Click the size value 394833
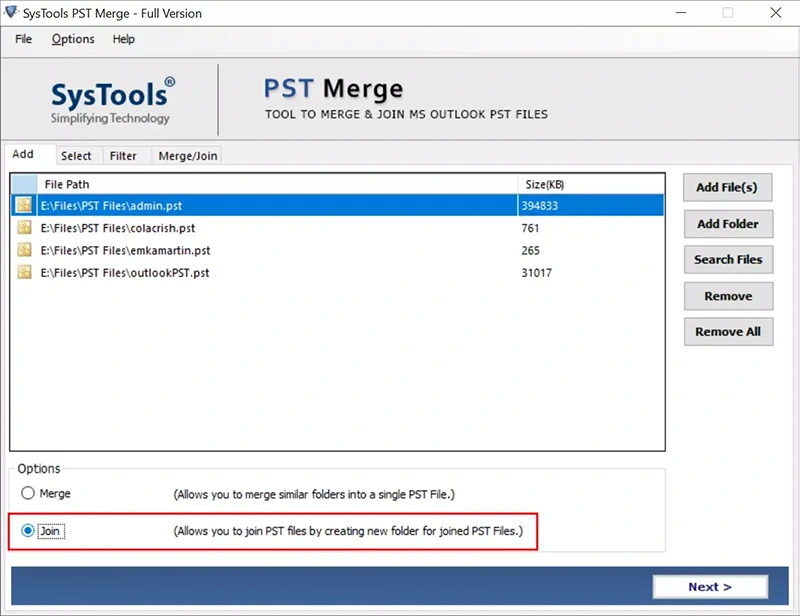The width and height of the screenshot is (800, 616). tap(539, 206)
